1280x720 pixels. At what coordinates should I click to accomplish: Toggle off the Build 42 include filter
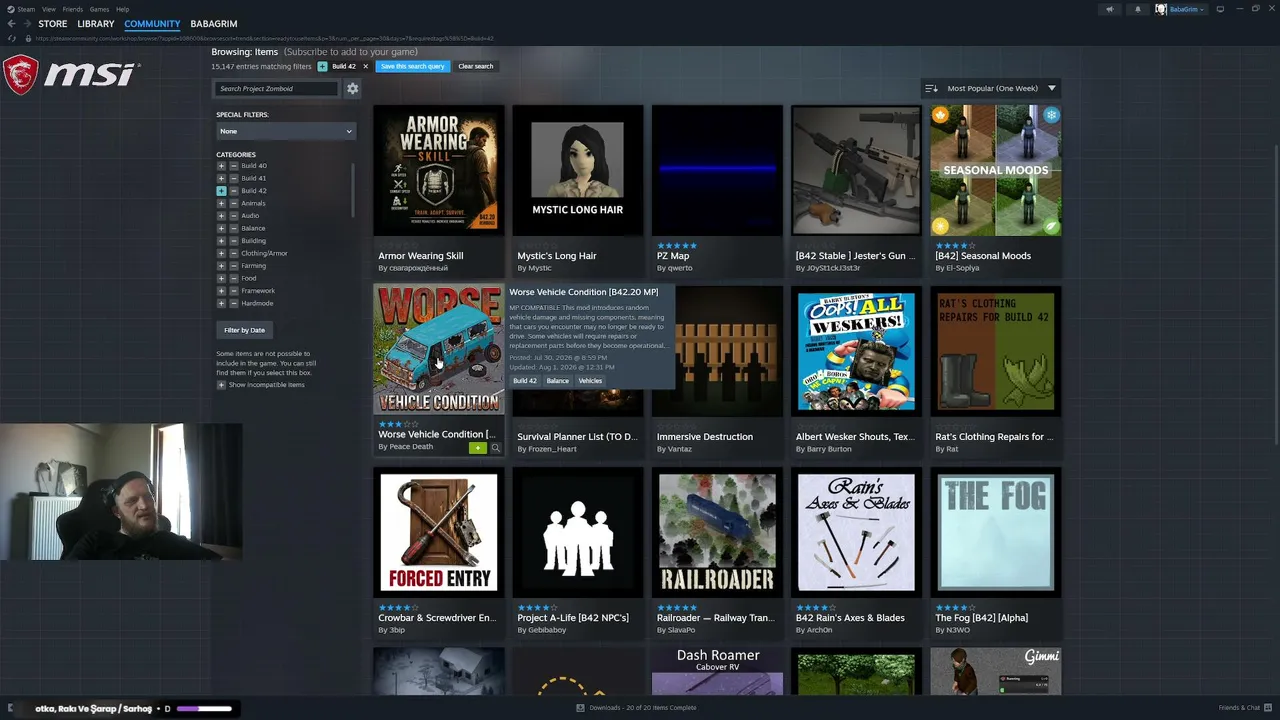coord(221,191)
